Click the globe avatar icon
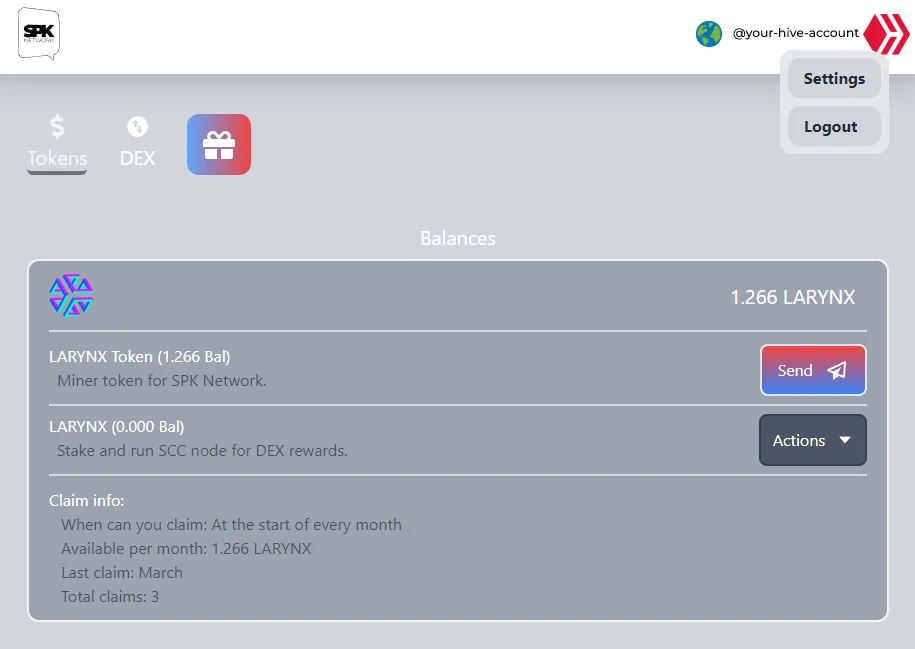Screen dimensions: 915x649 [x=709, y=33]
